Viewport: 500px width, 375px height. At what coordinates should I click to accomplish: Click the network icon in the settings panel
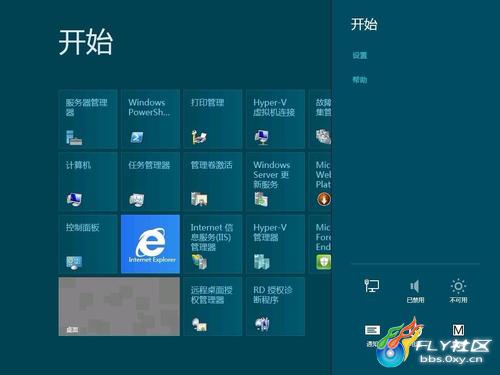coord(371,286)
